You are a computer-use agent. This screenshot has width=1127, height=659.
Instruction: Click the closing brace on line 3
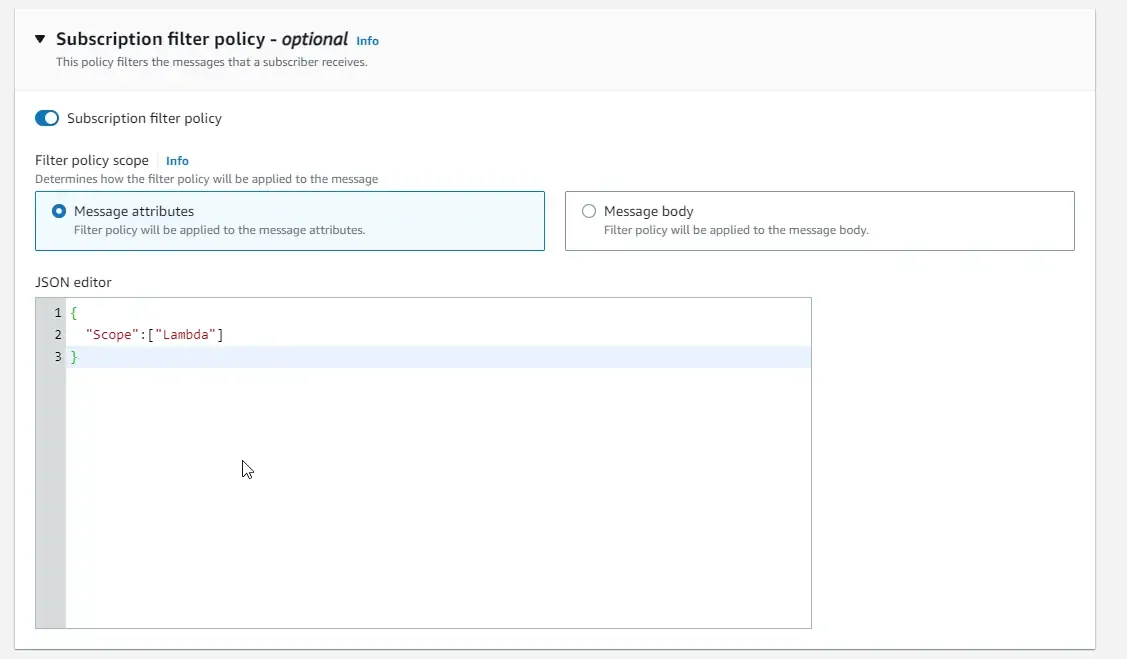(x=74, y=356)
